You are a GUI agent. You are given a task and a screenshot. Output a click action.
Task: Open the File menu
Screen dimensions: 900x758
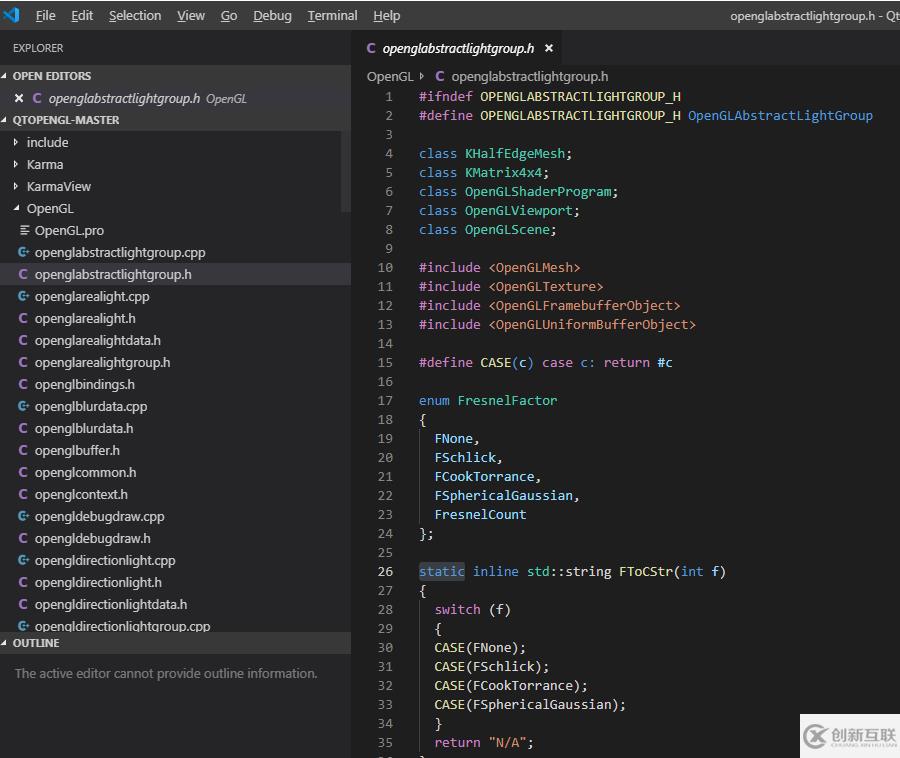pyautogui.click(x=45, y=15)
